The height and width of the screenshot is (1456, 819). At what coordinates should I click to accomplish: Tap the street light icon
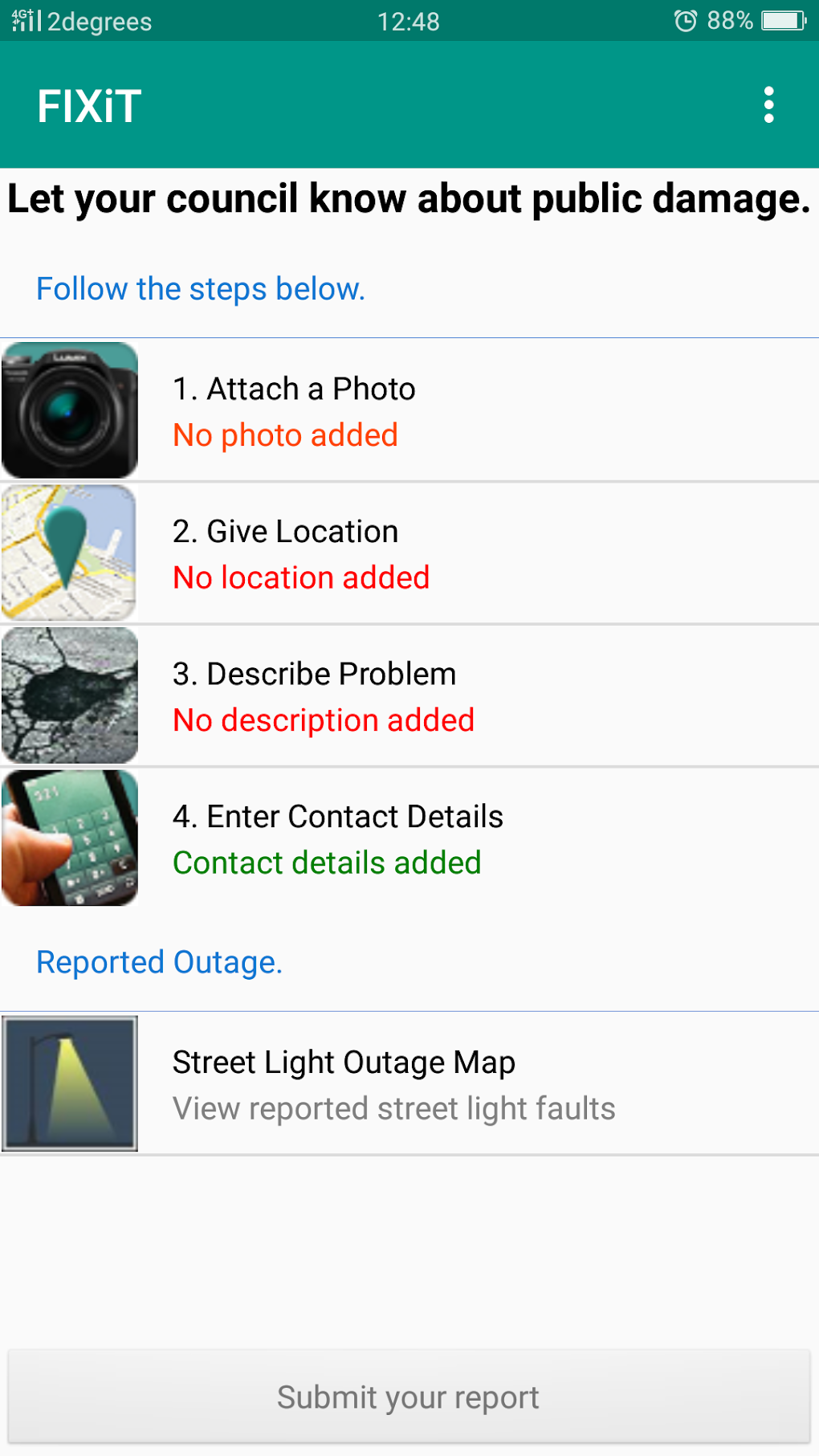[70, 1083]
